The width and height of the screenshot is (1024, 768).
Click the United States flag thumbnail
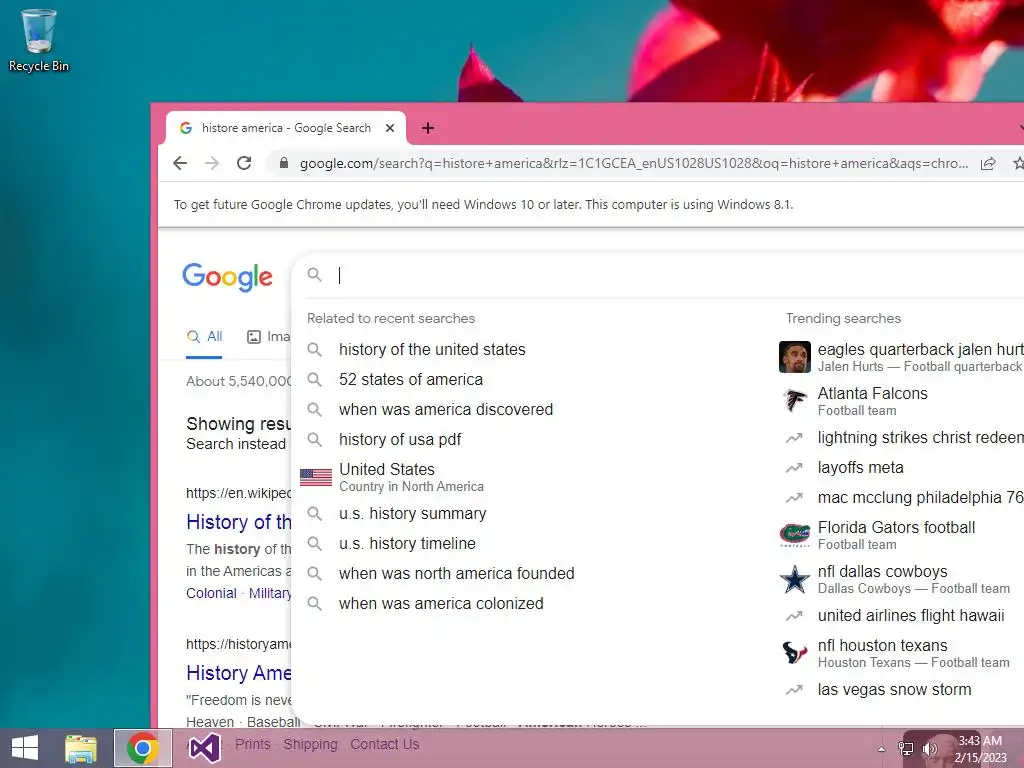(316, 477)
